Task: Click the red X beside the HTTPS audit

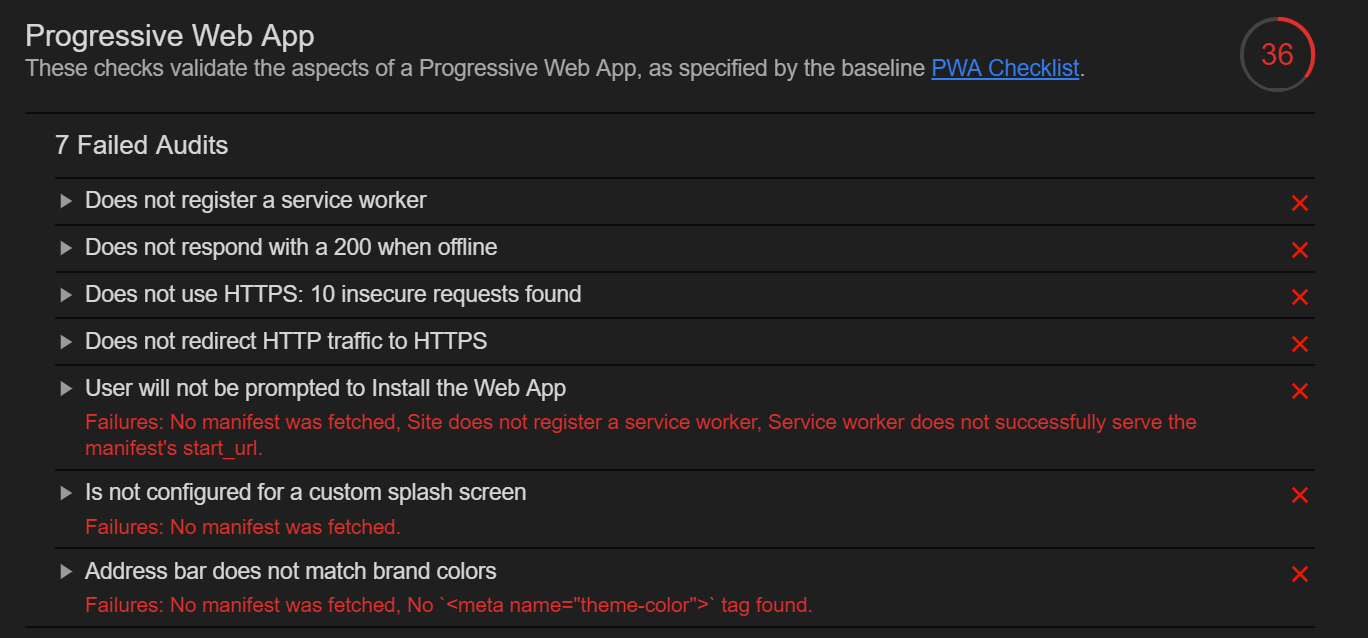Action: pyautogui.click(x=1299, y=297)
